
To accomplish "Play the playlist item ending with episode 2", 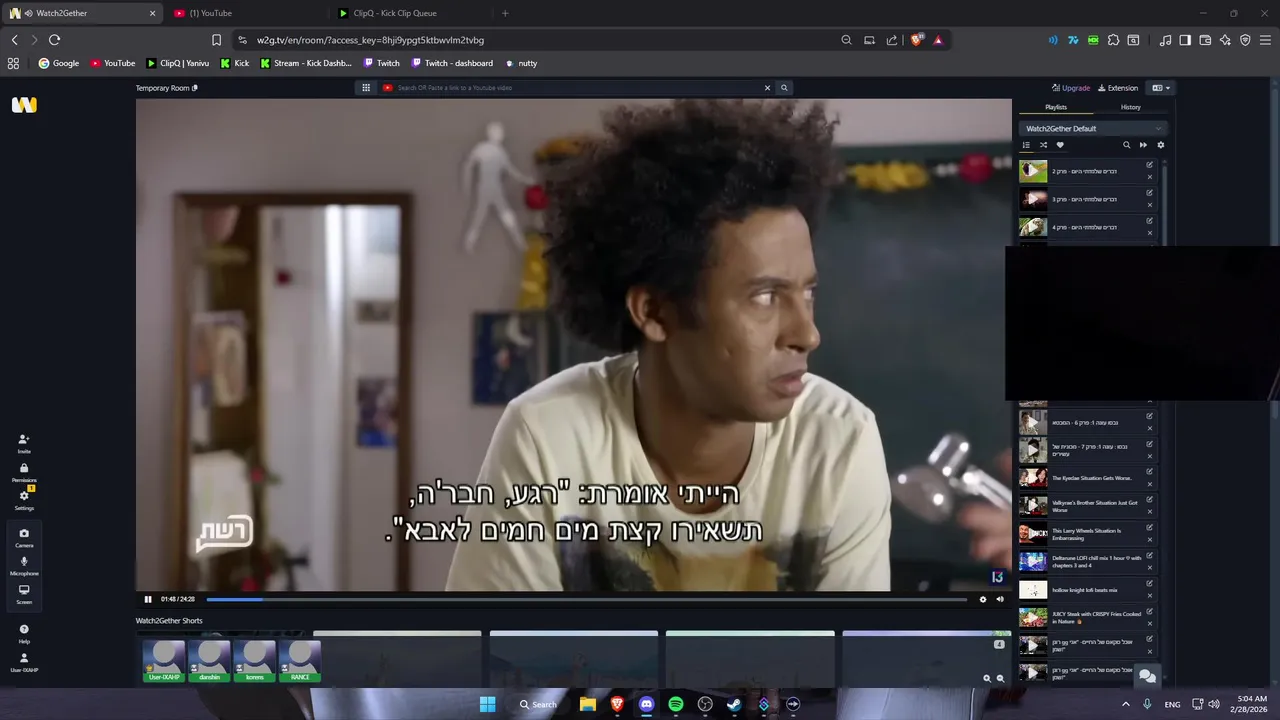I will click(1033, 171).
